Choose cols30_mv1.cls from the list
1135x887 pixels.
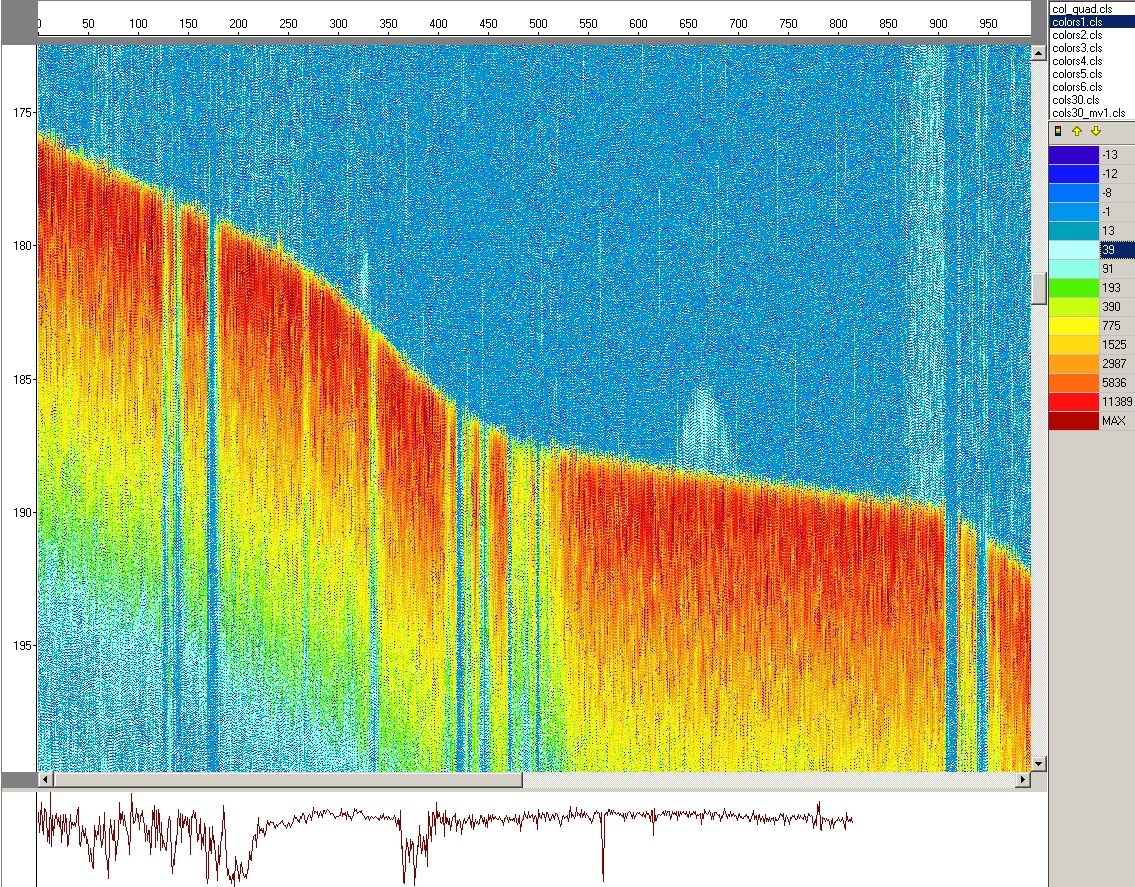coord(1088,113)
